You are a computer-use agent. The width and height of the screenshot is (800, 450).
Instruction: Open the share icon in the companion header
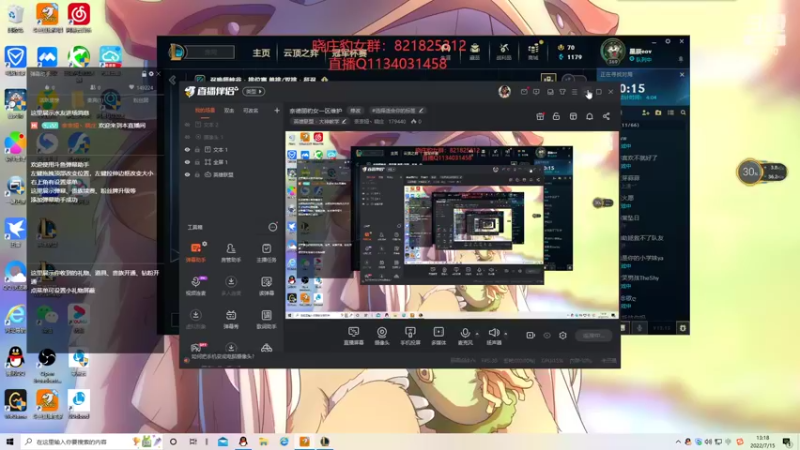point(606,116)
